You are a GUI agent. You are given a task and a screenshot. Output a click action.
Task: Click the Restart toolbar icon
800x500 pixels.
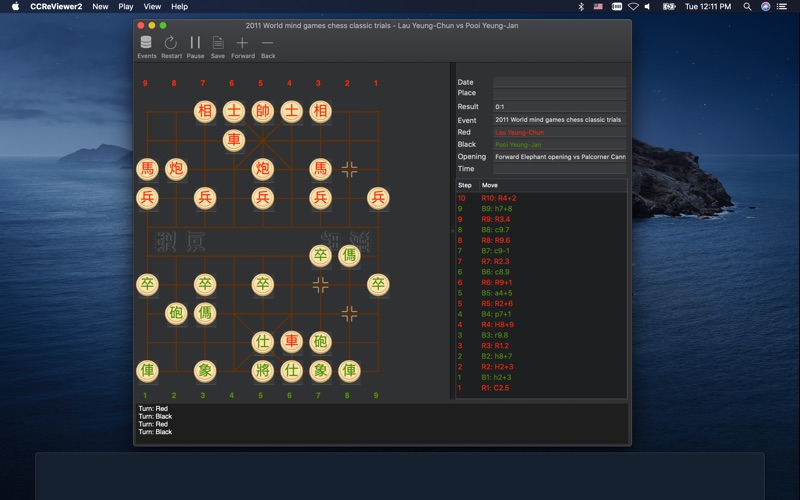[x=170, y=42]
